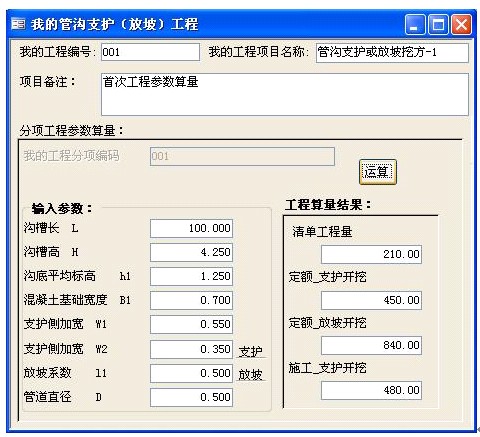Click the 运算 calculate button
The width and height of the screenshot is (480, 437).
click(378, 172)
